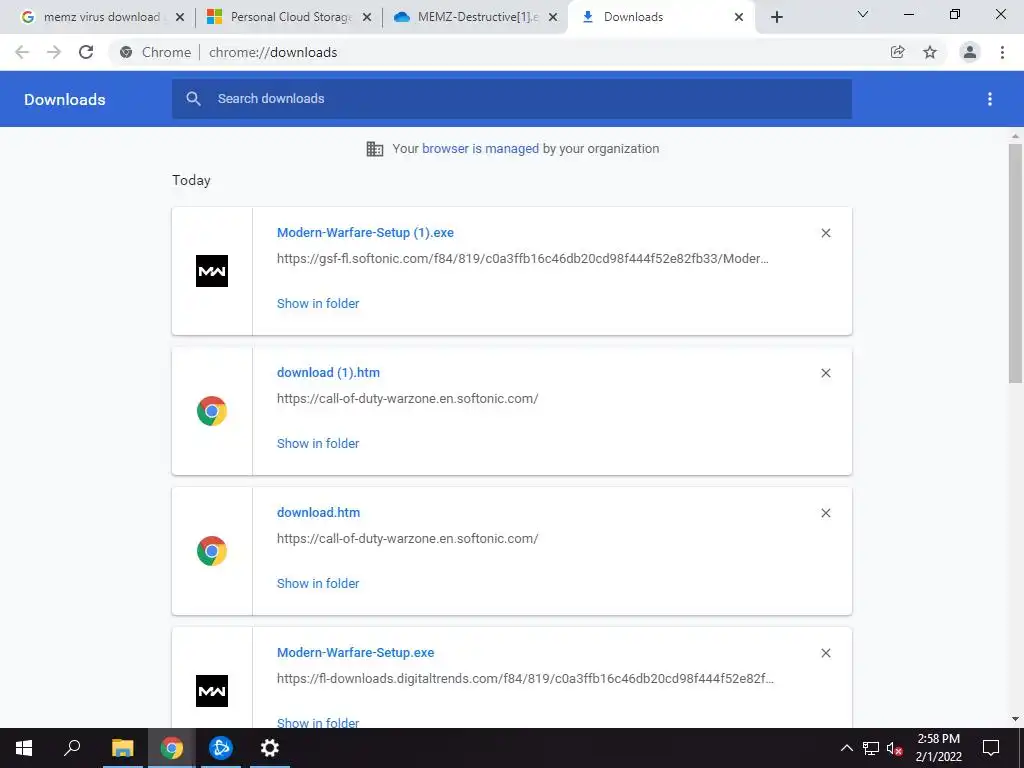The height and width of the screenshot is (768, 1024).
Task: Remove download.htm from list
Action: (825, 513)
